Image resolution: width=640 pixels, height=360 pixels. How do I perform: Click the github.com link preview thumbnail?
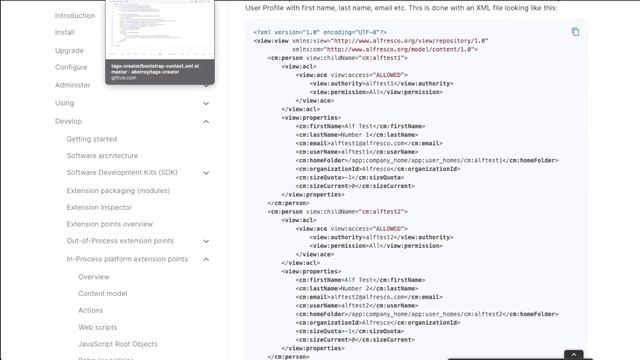click(160, 29)
